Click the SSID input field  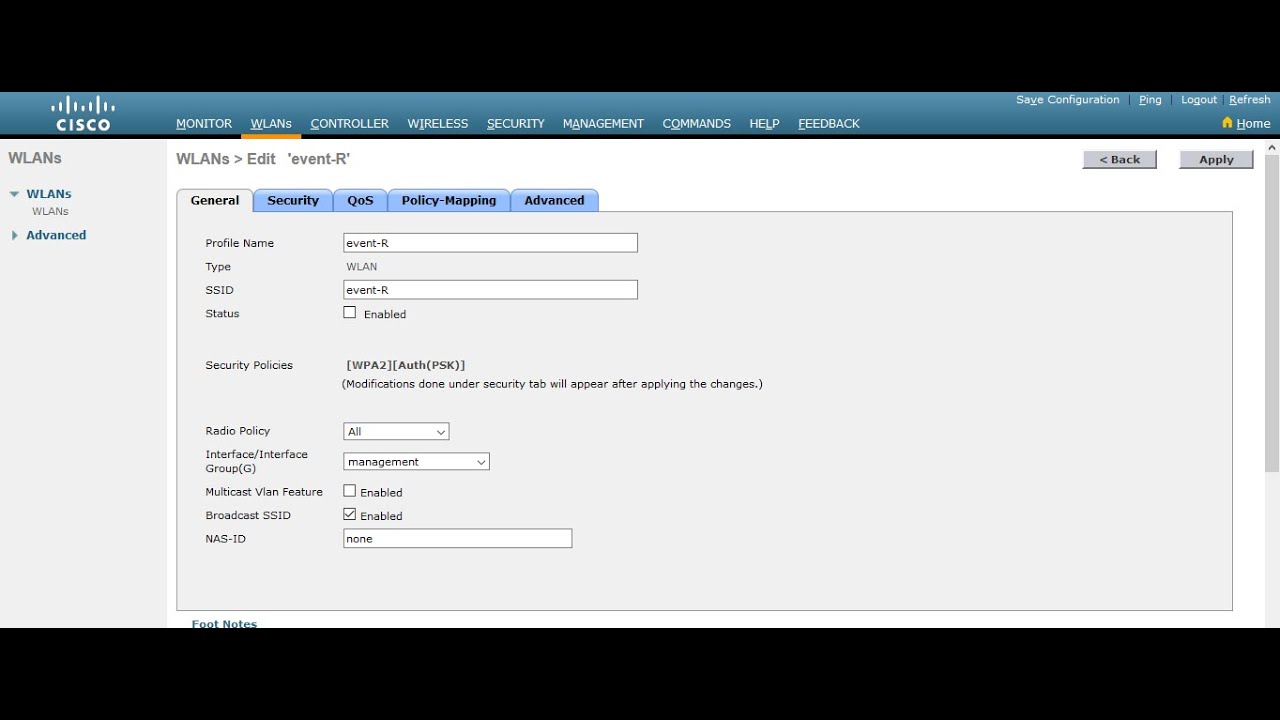[490, 290]
